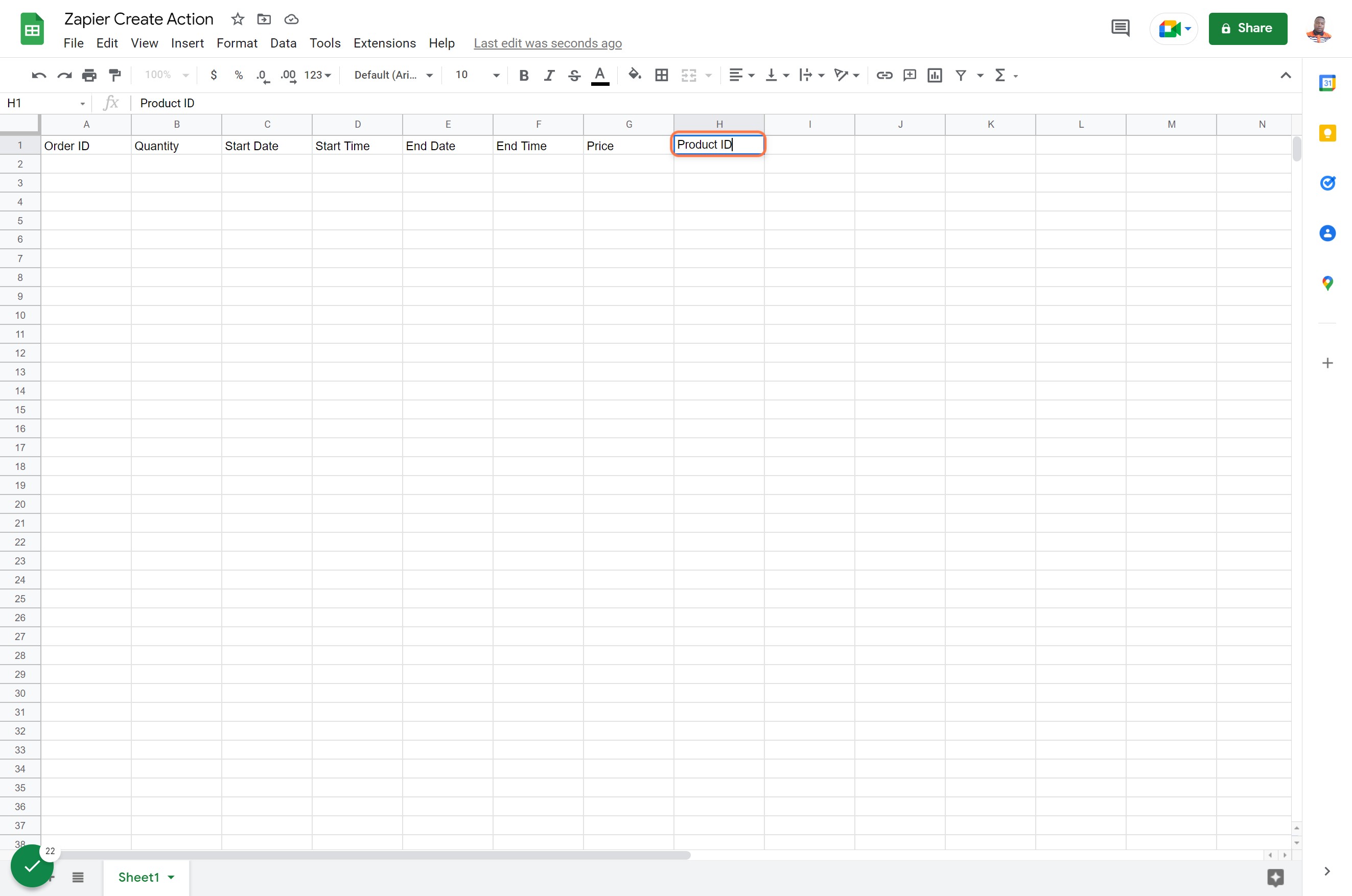Insert a comment
Screen dimensions: 1352x896
910,76
